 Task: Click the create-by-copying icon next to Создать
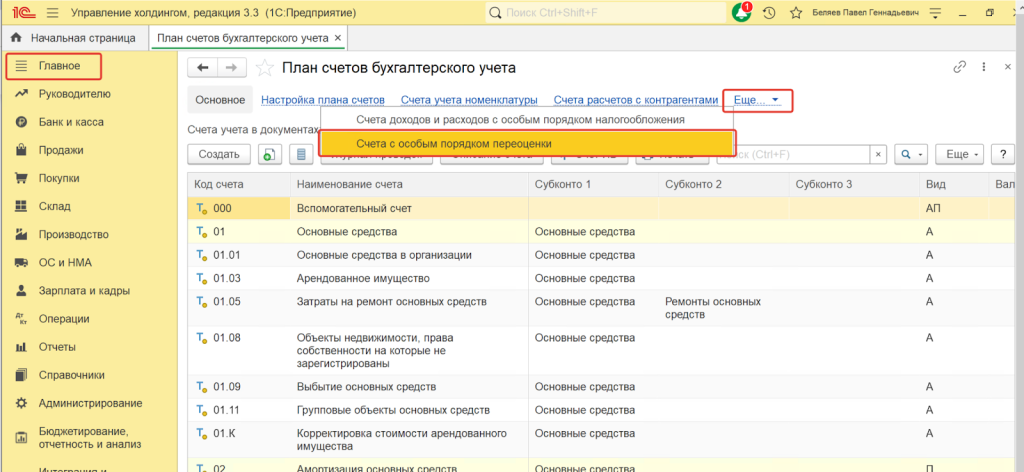269,154
